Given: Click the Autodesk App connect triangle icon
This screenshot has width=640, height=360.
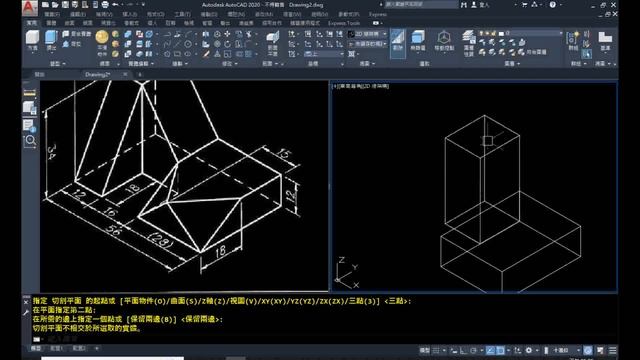Looking at the screenshot, I should point(535,5).
